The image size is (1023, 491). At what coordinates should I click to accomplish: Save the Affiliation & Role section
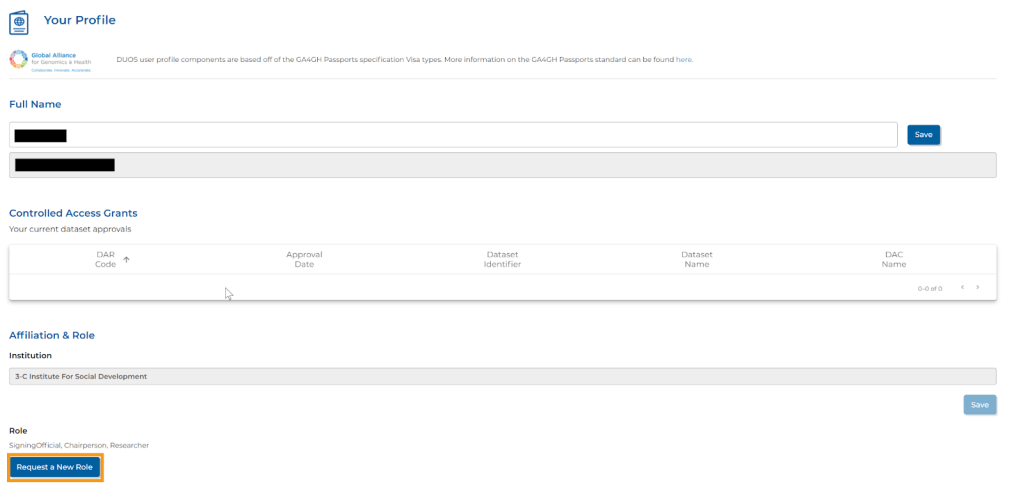pyautogui.click(x=979, y=405)
